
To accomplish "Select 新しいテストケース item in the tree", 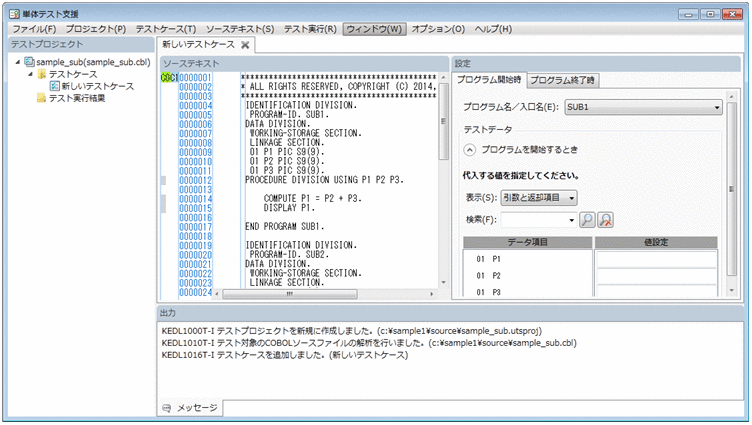I will (97, 86).
